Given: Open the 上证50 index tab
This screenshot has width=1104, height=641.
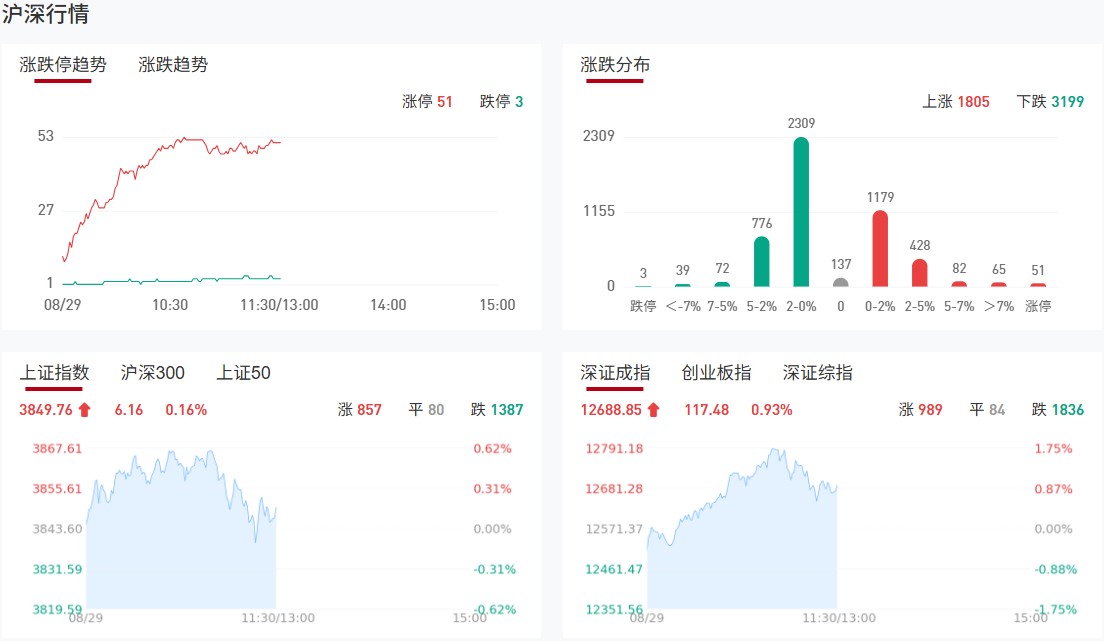Looking at the screenshot, I should tap(243, 373).
